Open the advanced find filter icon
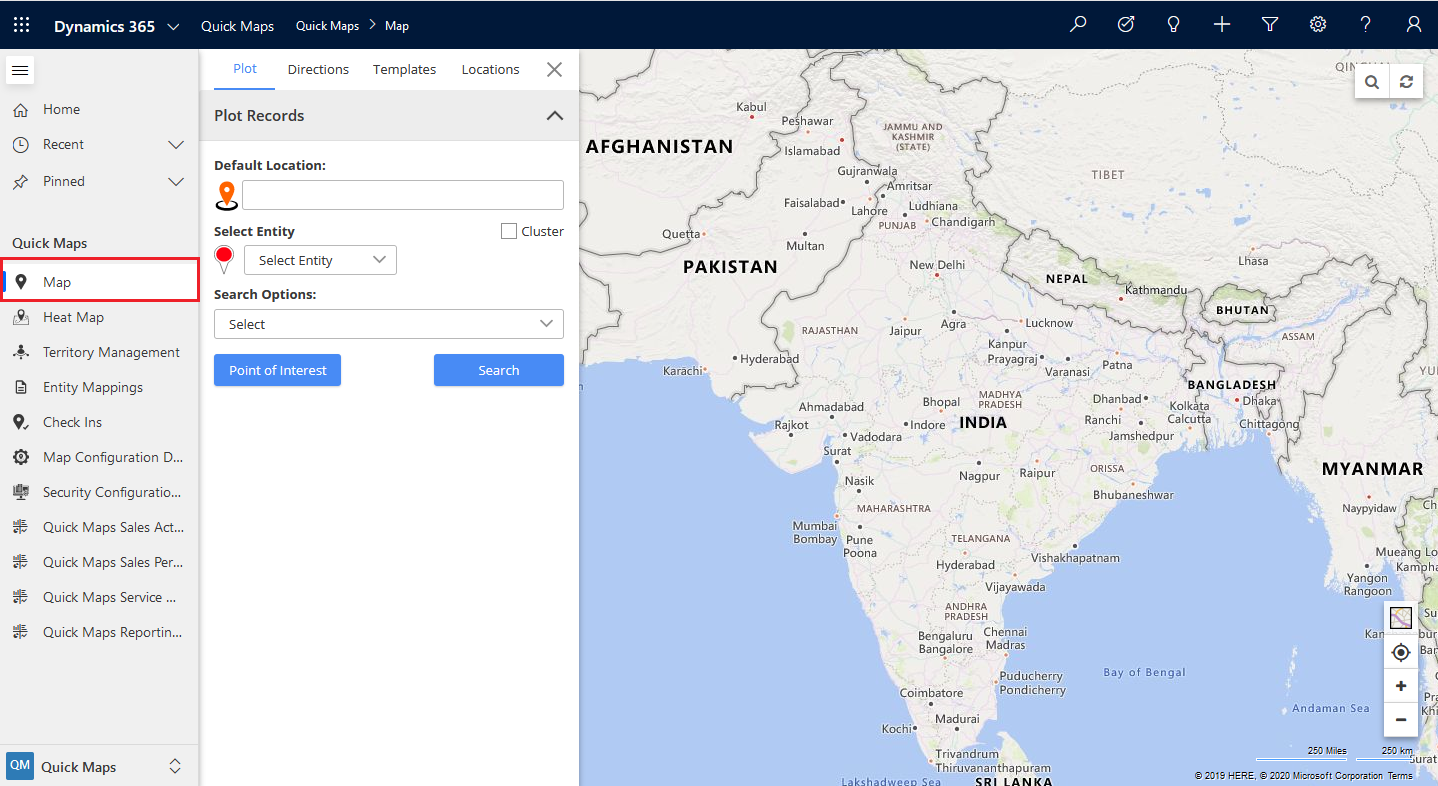Screen dimensions: 1438x786 pyautogui.click(x=1270, y=25)
